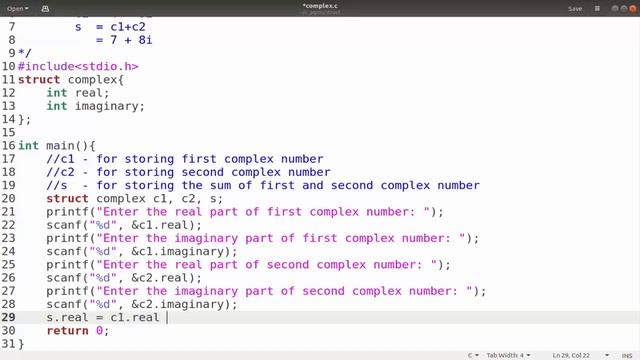Create a new document with the header icon
The height and width of the screenshot is (360, 640).
pos(45,9)
